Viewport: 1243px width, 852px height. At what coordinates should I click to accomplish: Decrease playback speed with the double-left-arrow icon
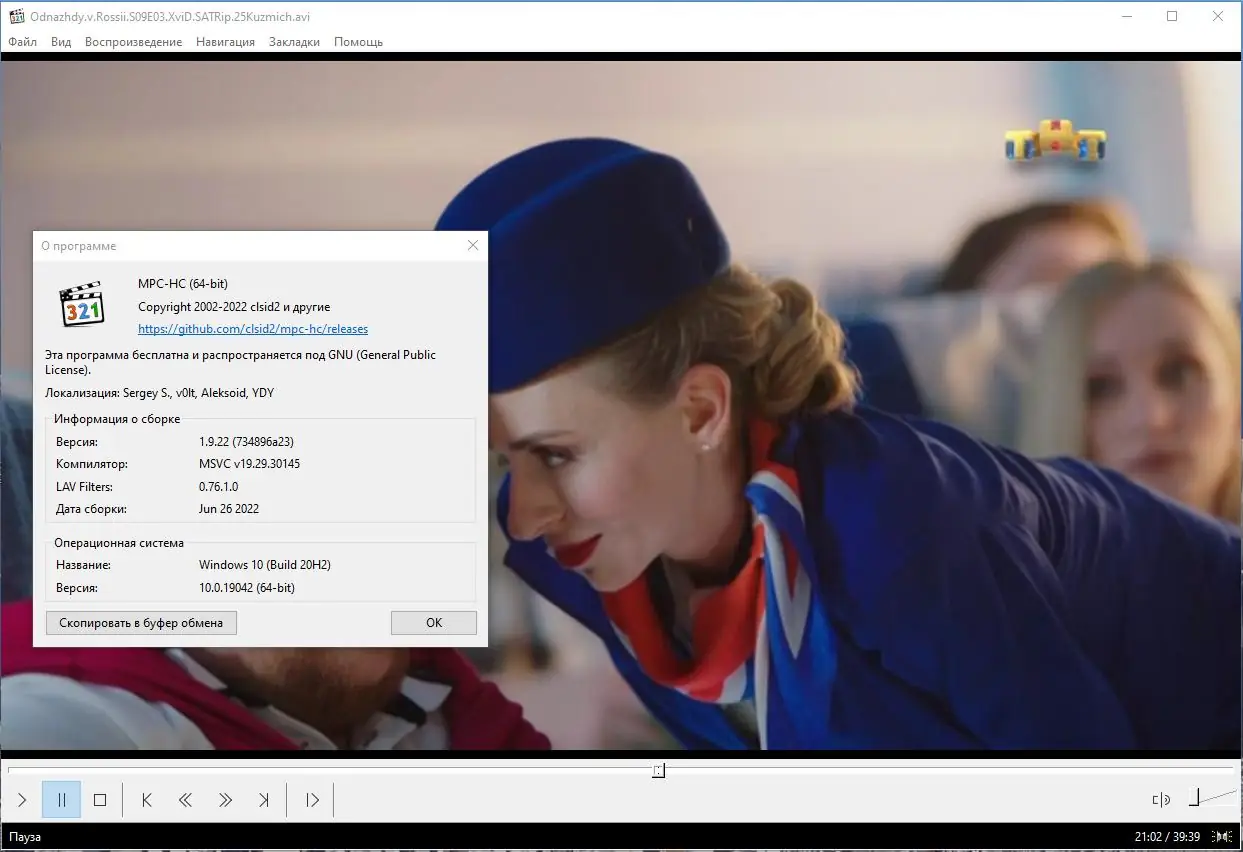[185, 799]
